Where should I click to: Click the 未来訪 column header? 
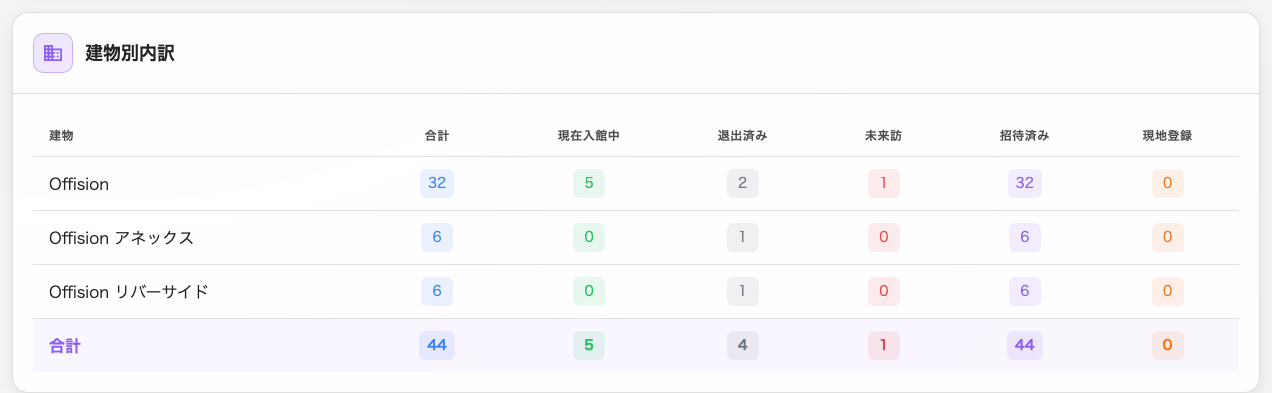(x=884, y=135)
